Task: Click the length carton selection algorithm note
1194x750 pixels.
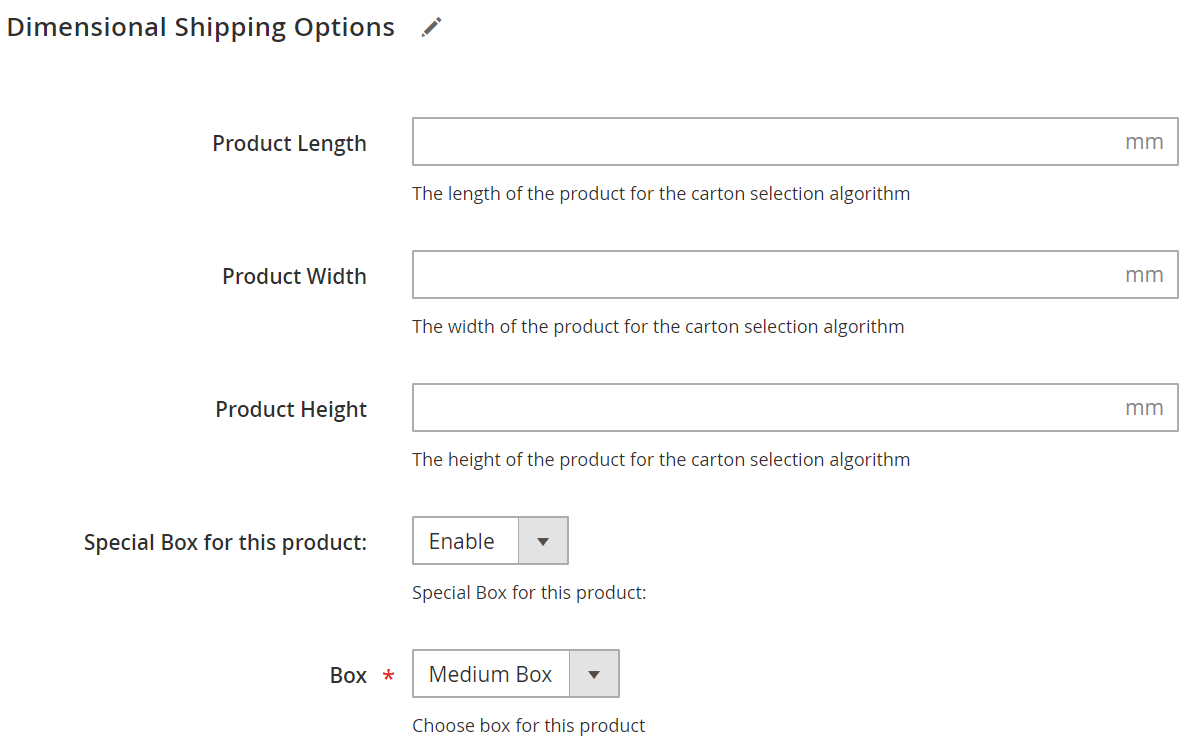Action: 661,193
